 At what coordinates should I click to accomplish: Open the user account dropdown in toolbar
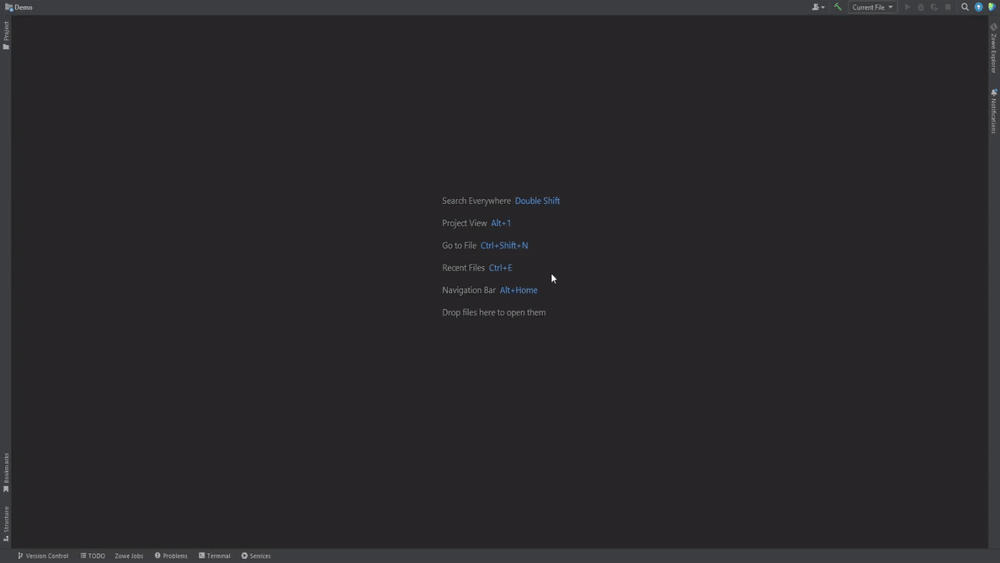pyautogui.click(x=818, y=7)
